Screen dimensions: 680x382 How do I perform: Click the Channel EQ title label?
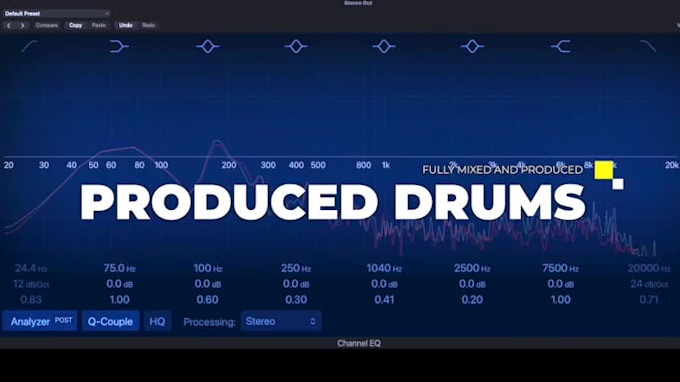pos(359,343)
